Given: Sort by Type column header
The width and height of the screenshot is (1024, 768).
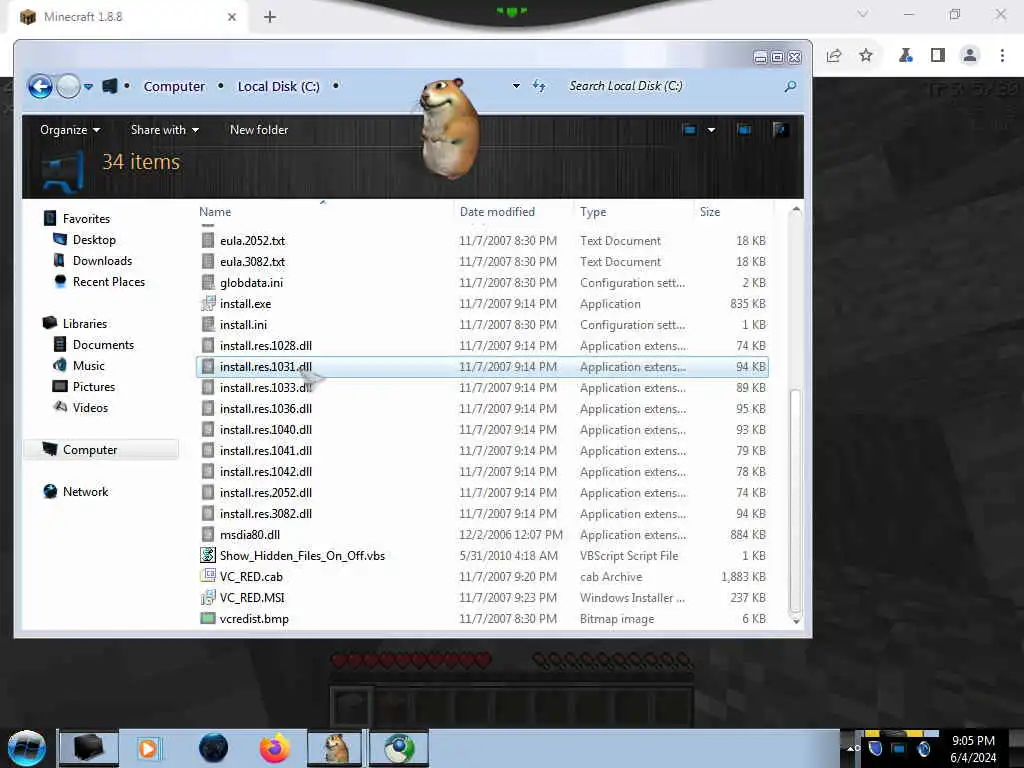Looking at the screenshot, I should tap(593, 212).
